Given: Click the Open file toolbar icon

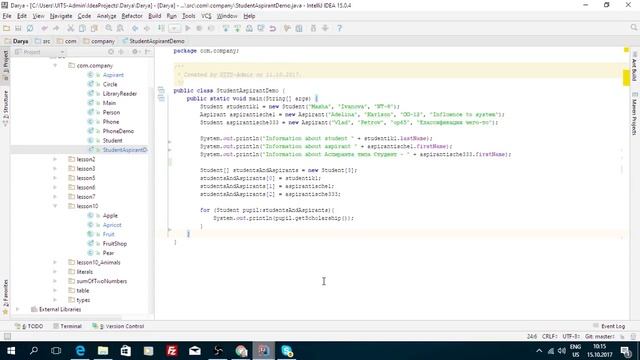Looking at the screenshot, I should (6, 28).
